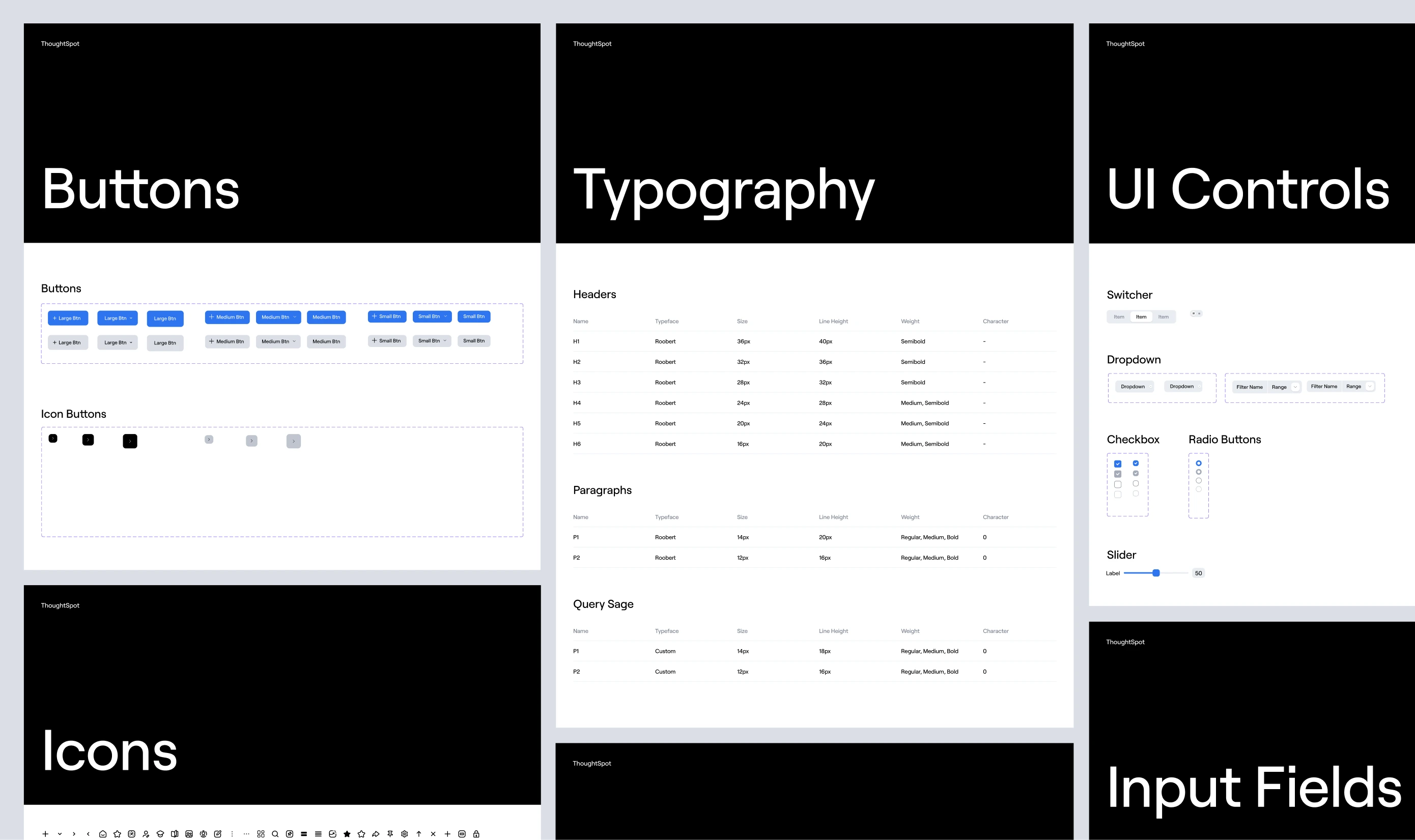
Task: Click the share forward arrow icon
Action: (376, 834)
